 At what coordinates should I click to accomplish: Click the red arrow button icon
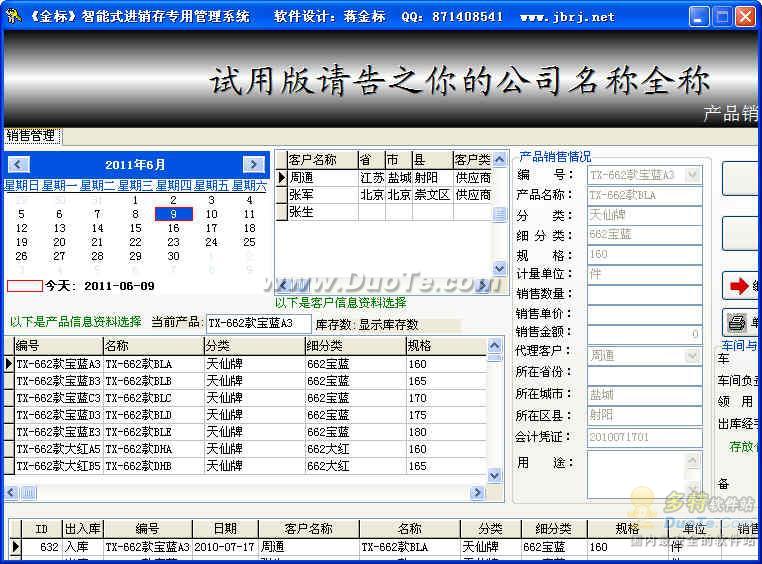tap(739, 287)
